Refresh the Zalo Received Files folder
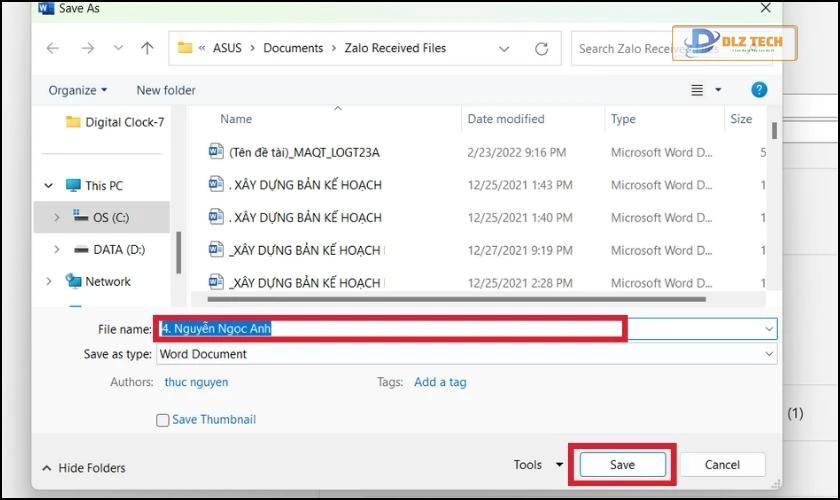This screenshot has height=500, width=840. [542, 49]
